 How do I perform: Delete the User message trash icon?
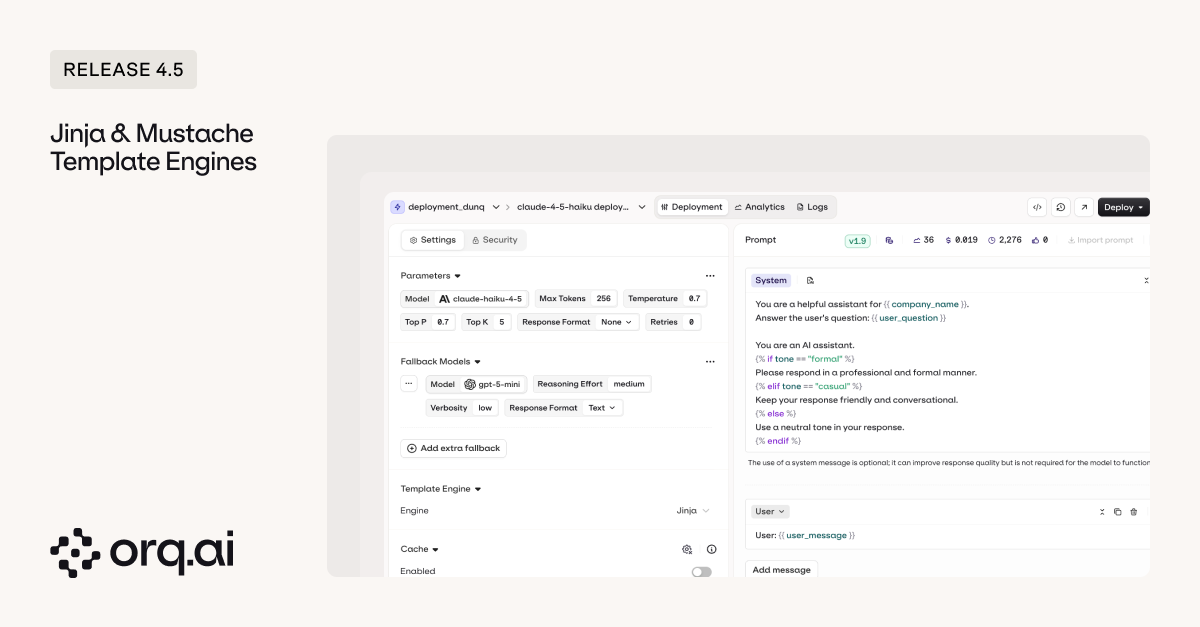[x=1133, y=511]
